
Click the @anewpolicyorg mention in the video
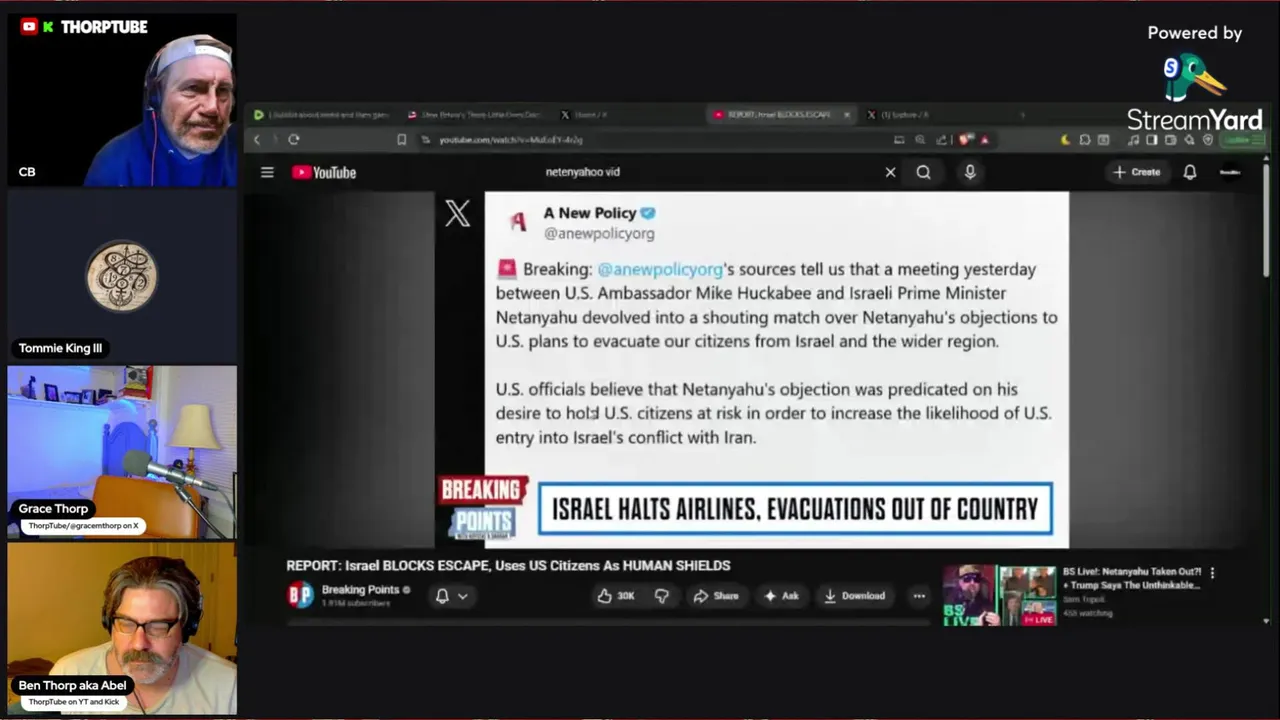(x=660, y=269)
